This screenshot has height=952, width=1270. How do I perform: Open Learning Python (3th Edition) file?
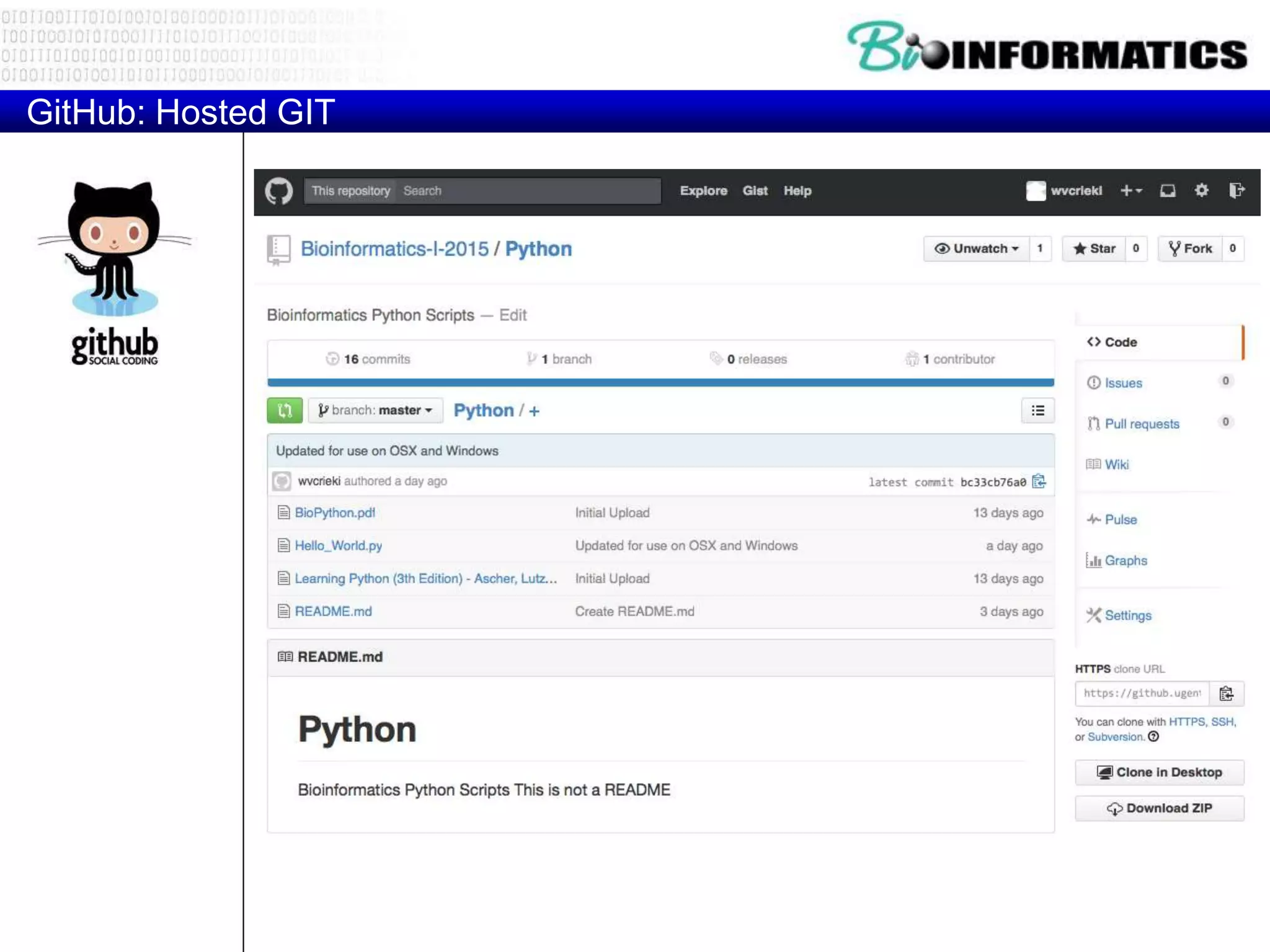[426, 578]
